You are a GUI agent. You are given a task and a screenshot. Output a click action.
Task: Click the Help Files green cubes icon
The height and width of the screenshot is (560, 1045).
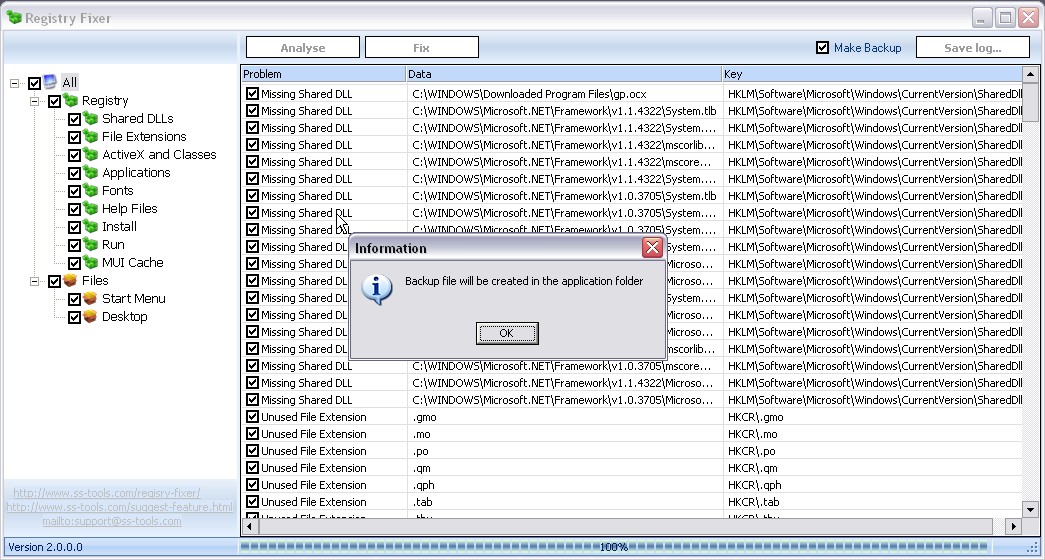90,209
